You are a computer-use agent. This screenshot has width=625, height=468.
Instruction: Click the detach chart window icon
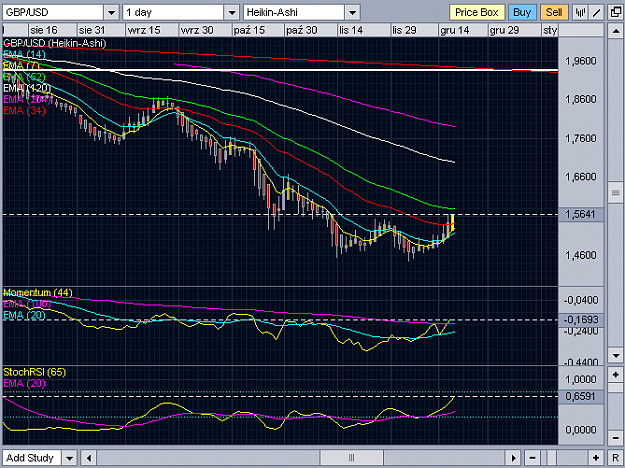pos(615,13)
